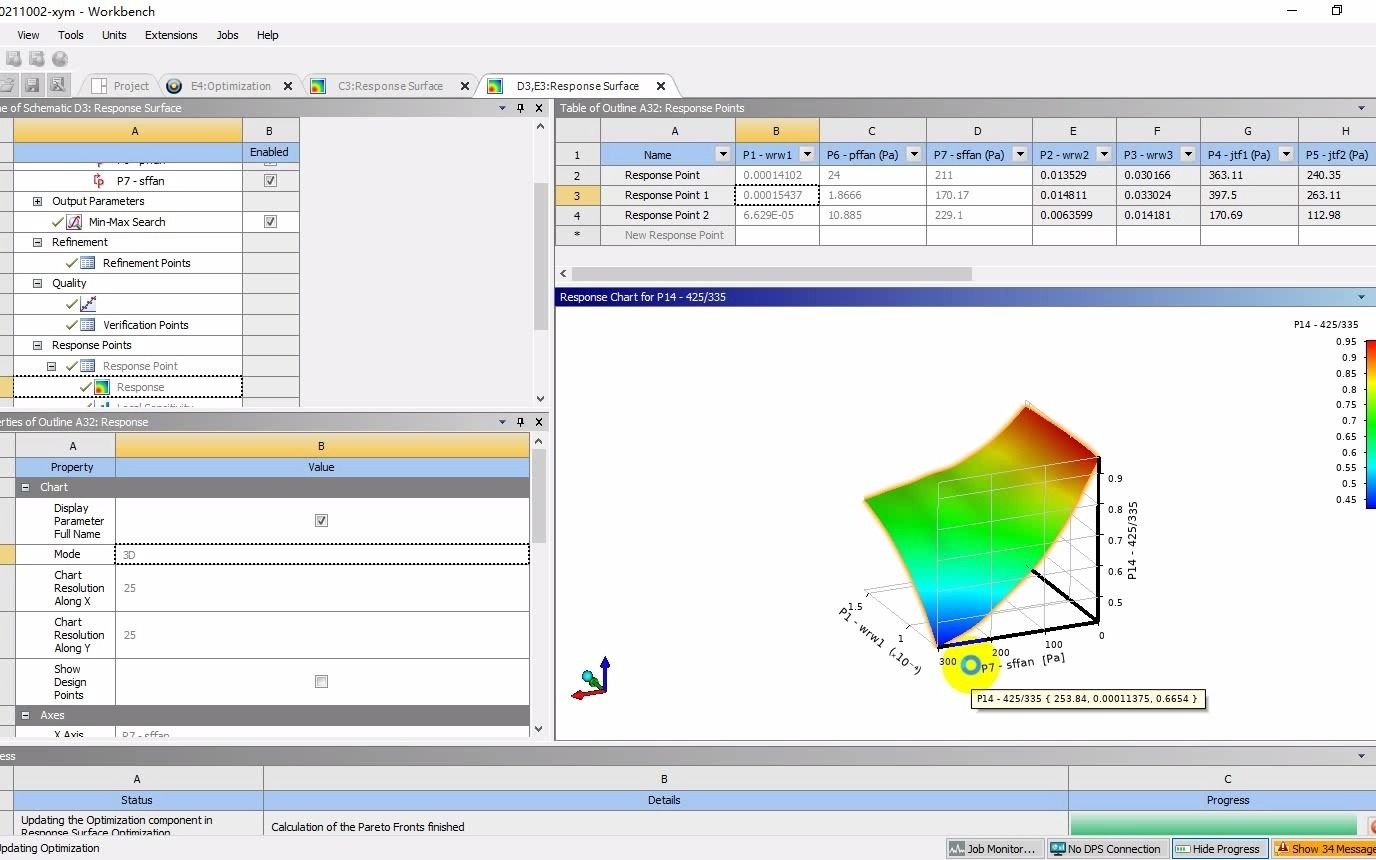Viewport: 1376px width, 860px height.
Task: Click the Project tab schematic icon
Action: coord(99,86)
